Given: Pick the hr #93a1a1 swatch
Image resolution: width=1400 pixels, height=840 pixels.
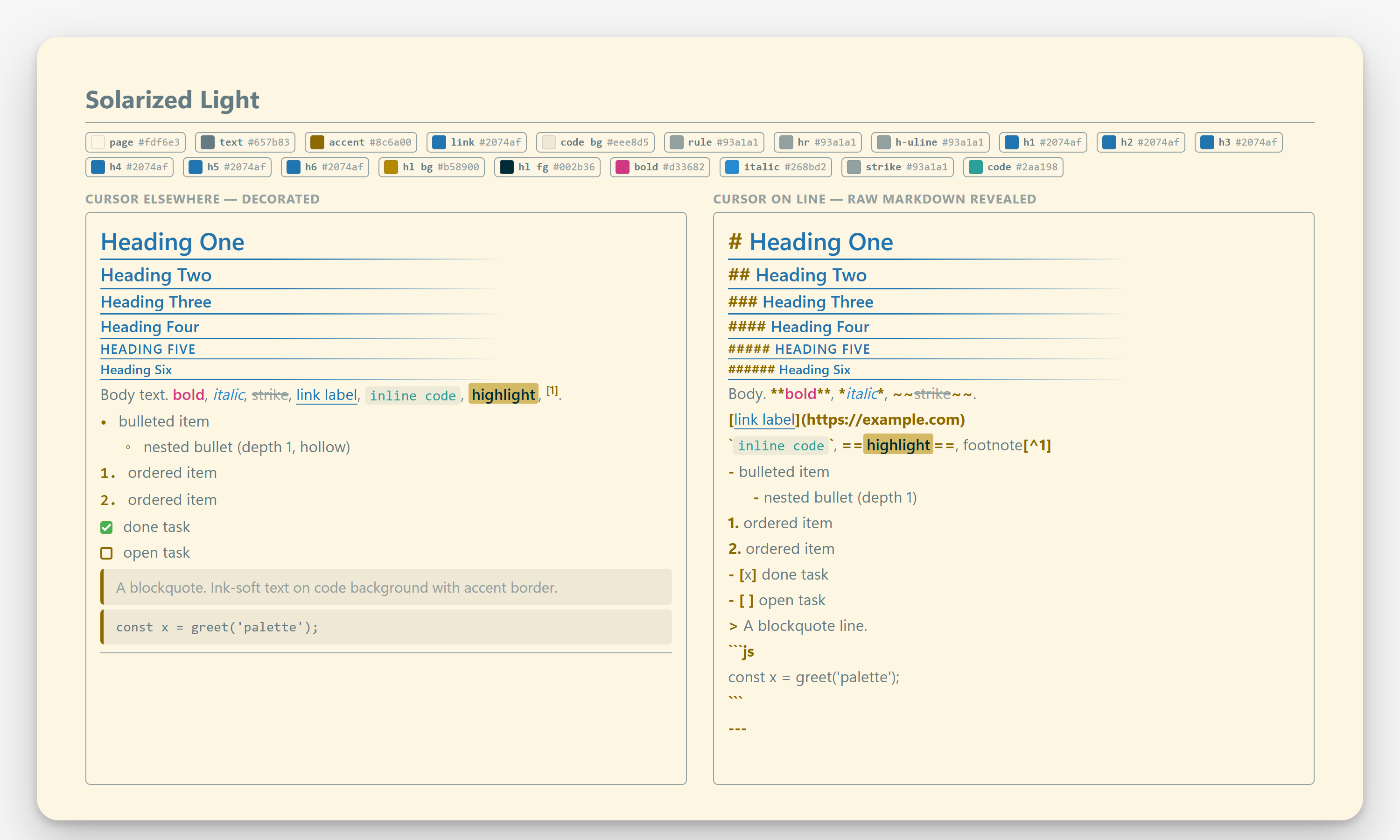Looking at the screenshot, I should (x=818, y=142).
